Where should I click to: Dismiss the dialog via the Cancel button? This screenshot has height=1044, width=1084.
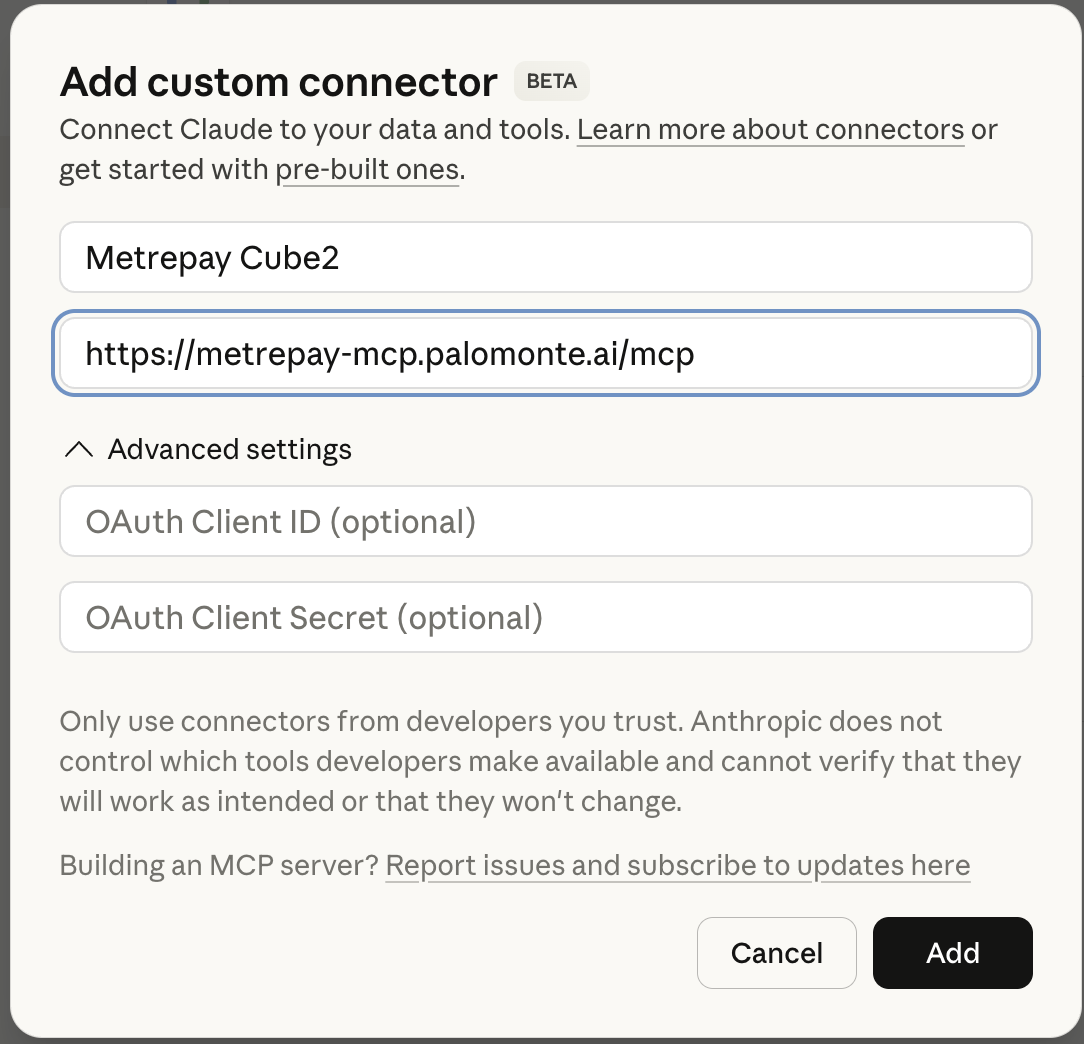click(777, 953)
